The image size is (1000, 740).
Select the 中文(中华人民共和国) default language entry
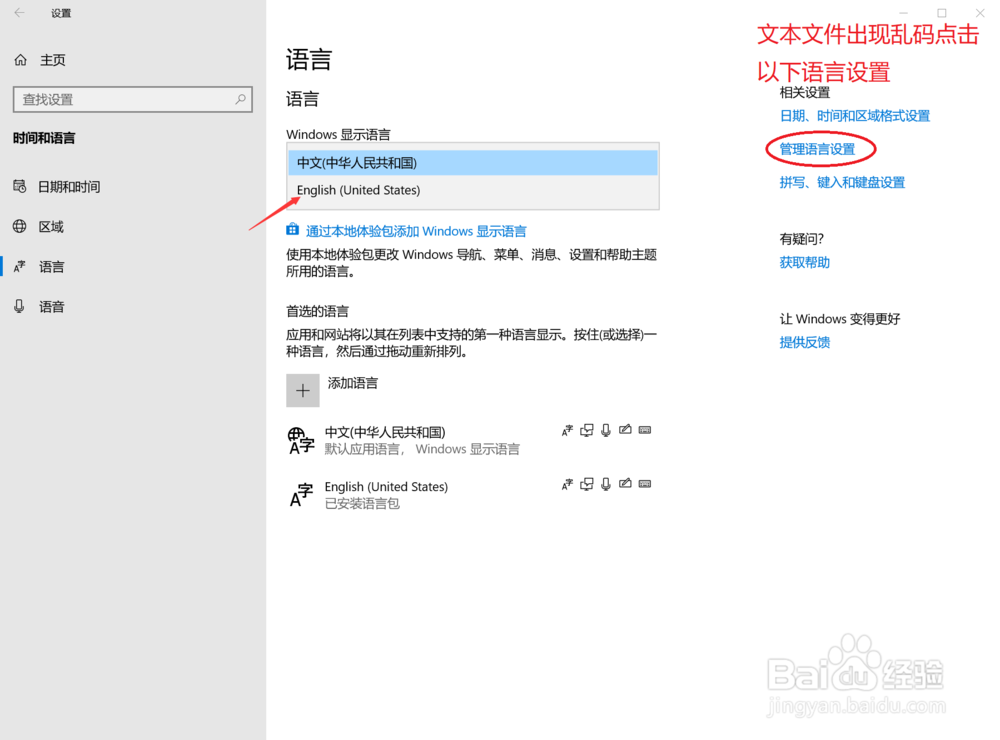pyautogui.click(x=400, y=440)
